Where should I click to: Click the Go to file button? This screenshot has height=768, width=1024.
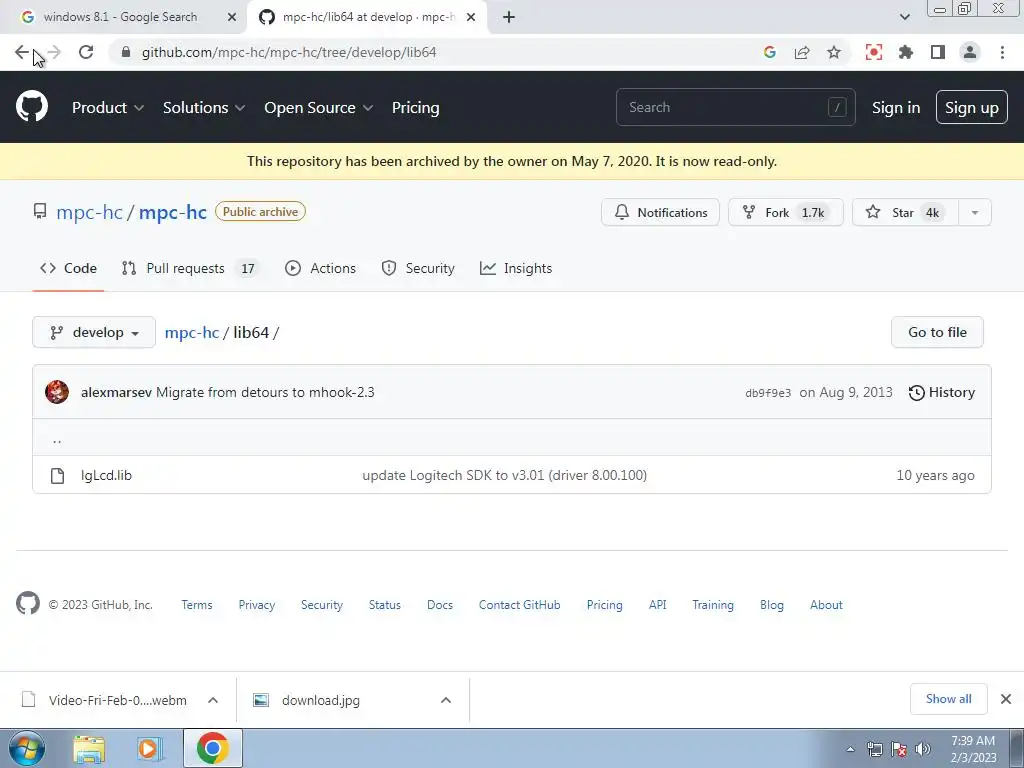(x=937, y=332)
